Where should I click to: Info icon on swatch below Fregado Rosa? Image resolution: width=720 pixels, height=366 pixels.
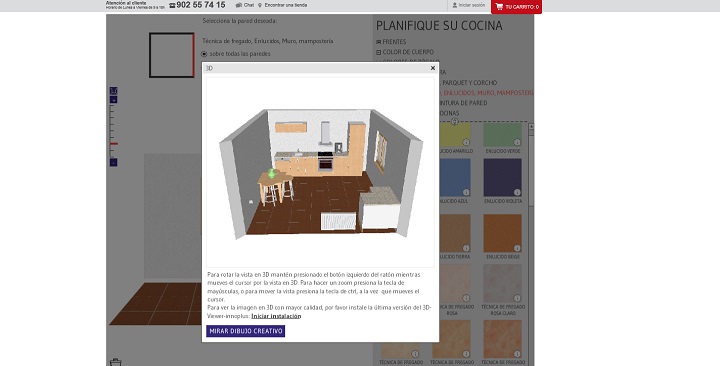[x=466, y=354]
